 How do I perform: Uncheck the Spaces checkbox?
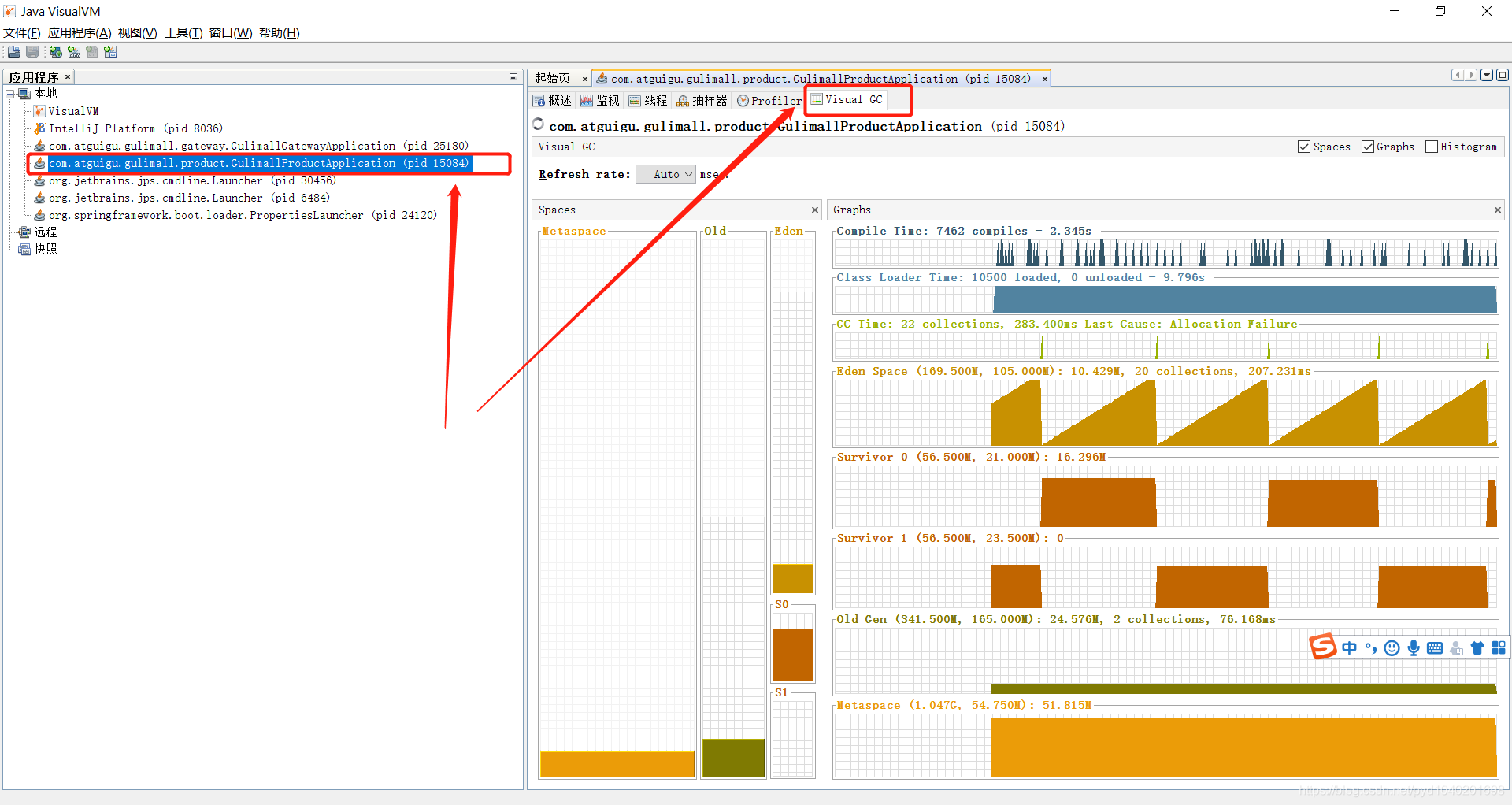pyautogui.click(x=1304, y=147)
